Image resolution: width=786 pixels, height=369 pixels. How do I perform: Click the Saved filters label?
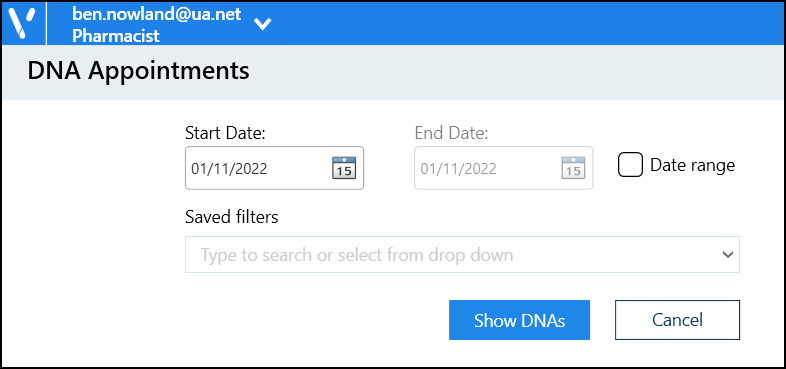[x=232, y=217]
